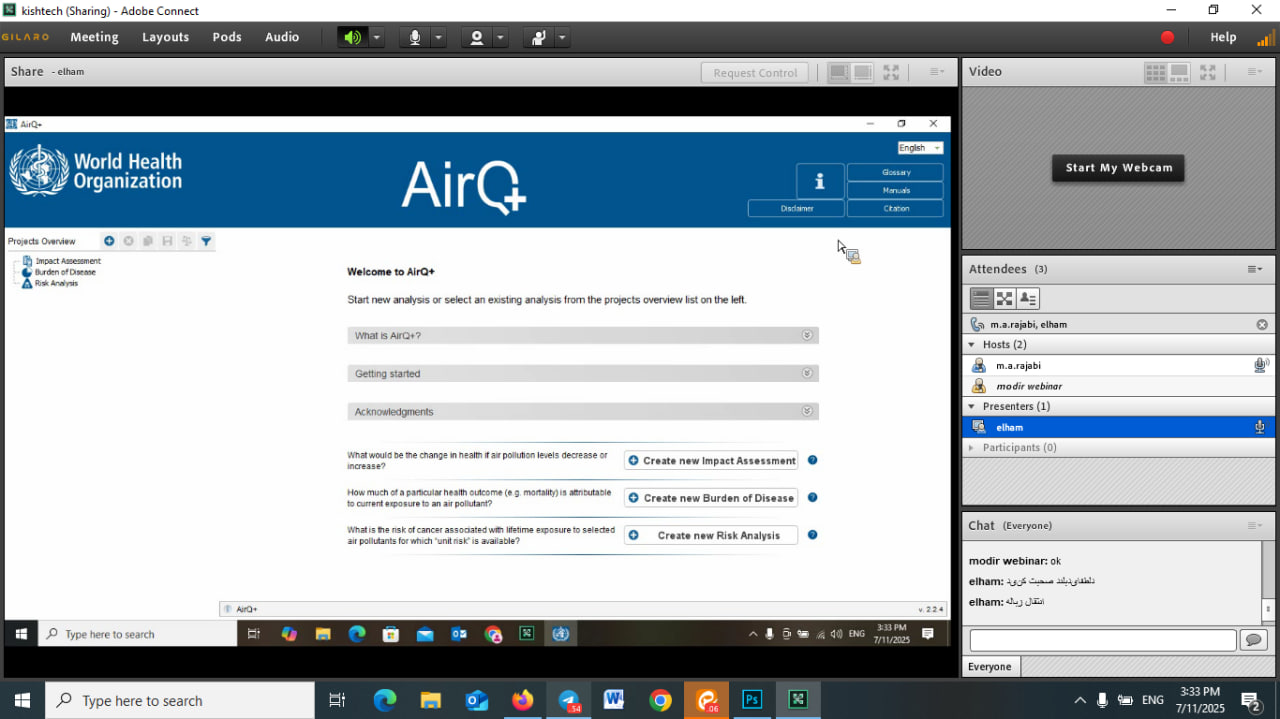Select Attendees list view icon

[981, 298]
